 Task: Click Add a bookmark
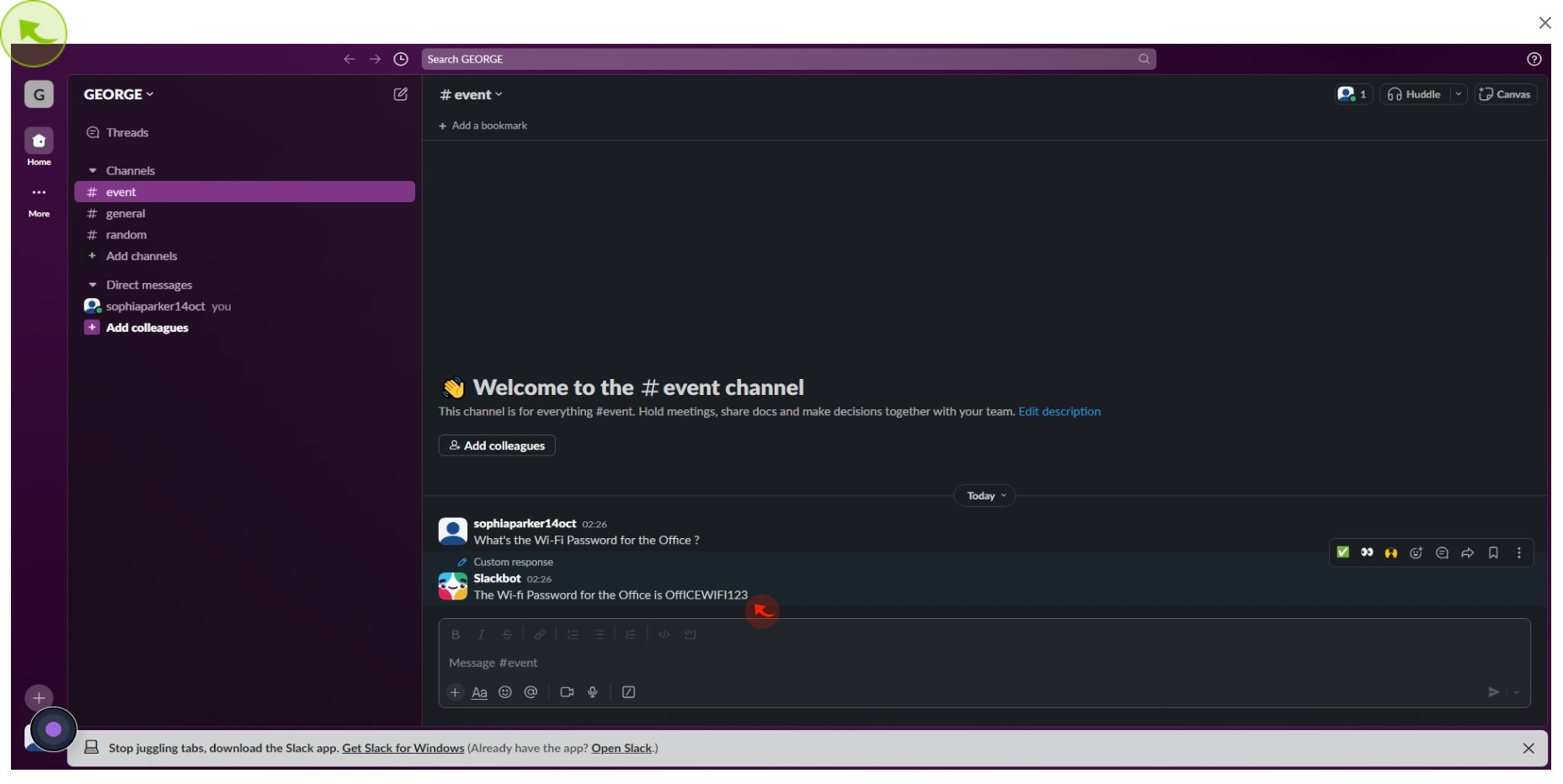(x=483, y=125)
